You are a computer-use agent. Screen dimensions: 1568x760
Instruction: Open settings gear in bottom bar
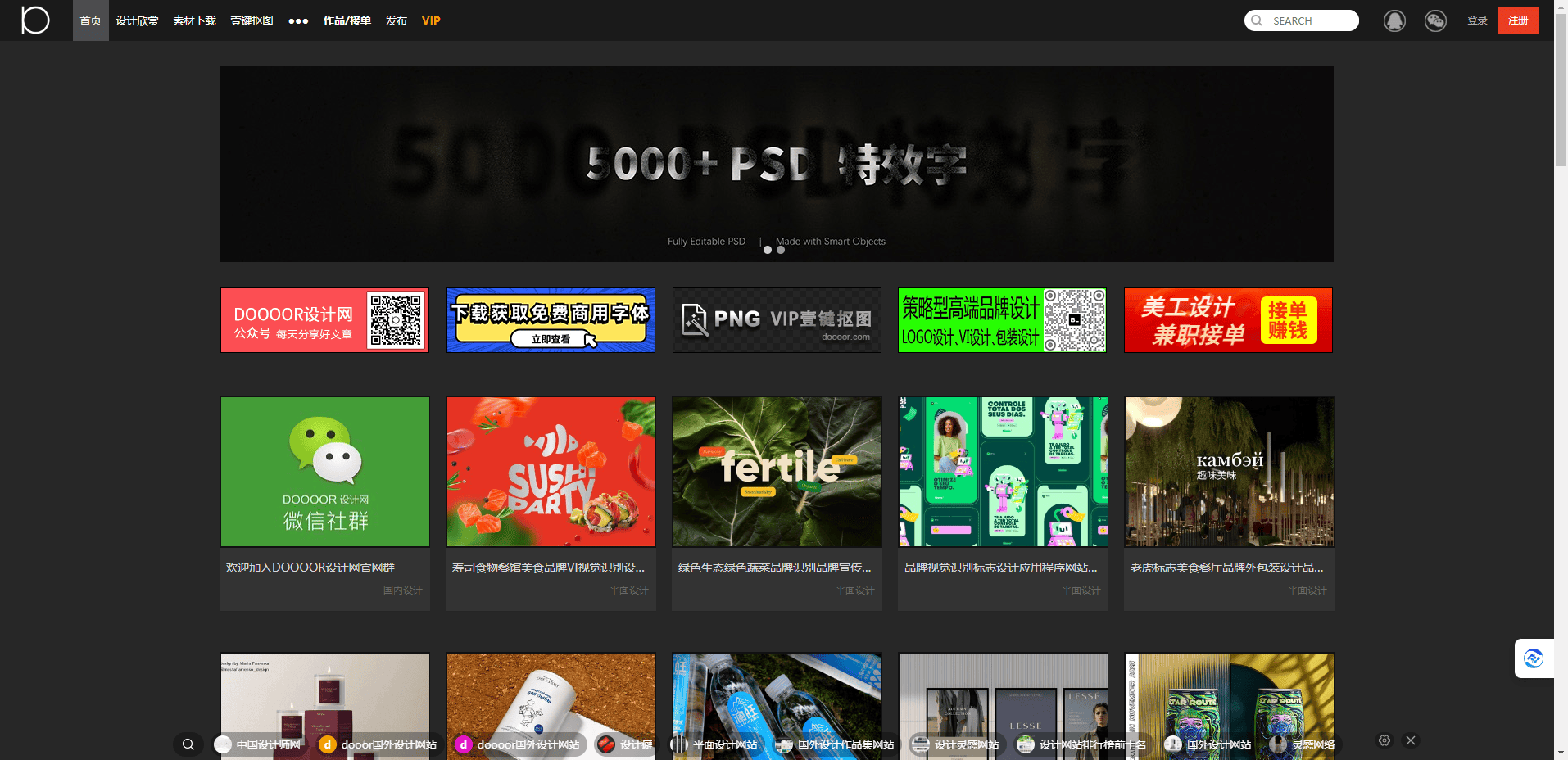click(x=1384, y=740)
